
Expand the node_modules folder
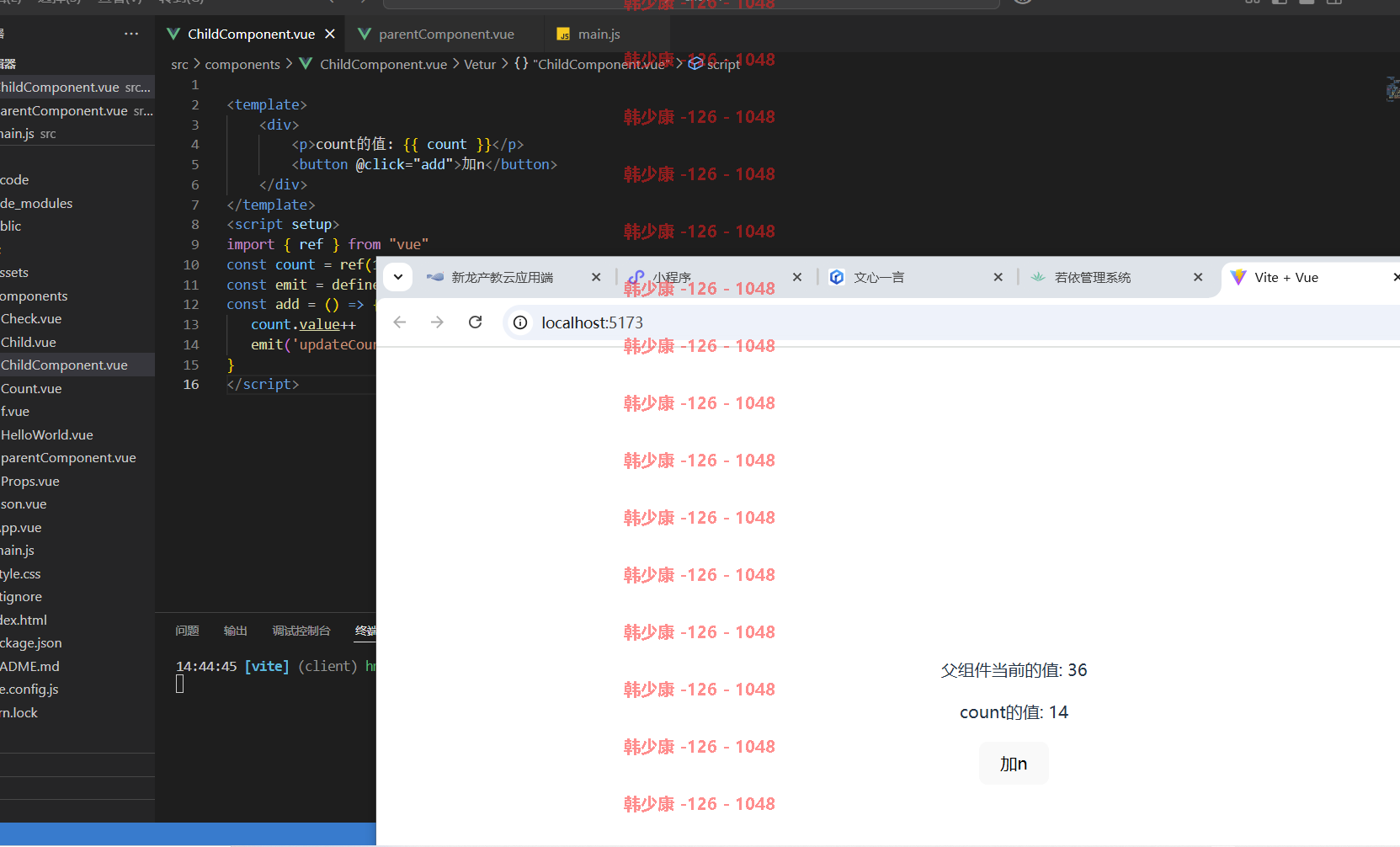[x=77, y=203]
